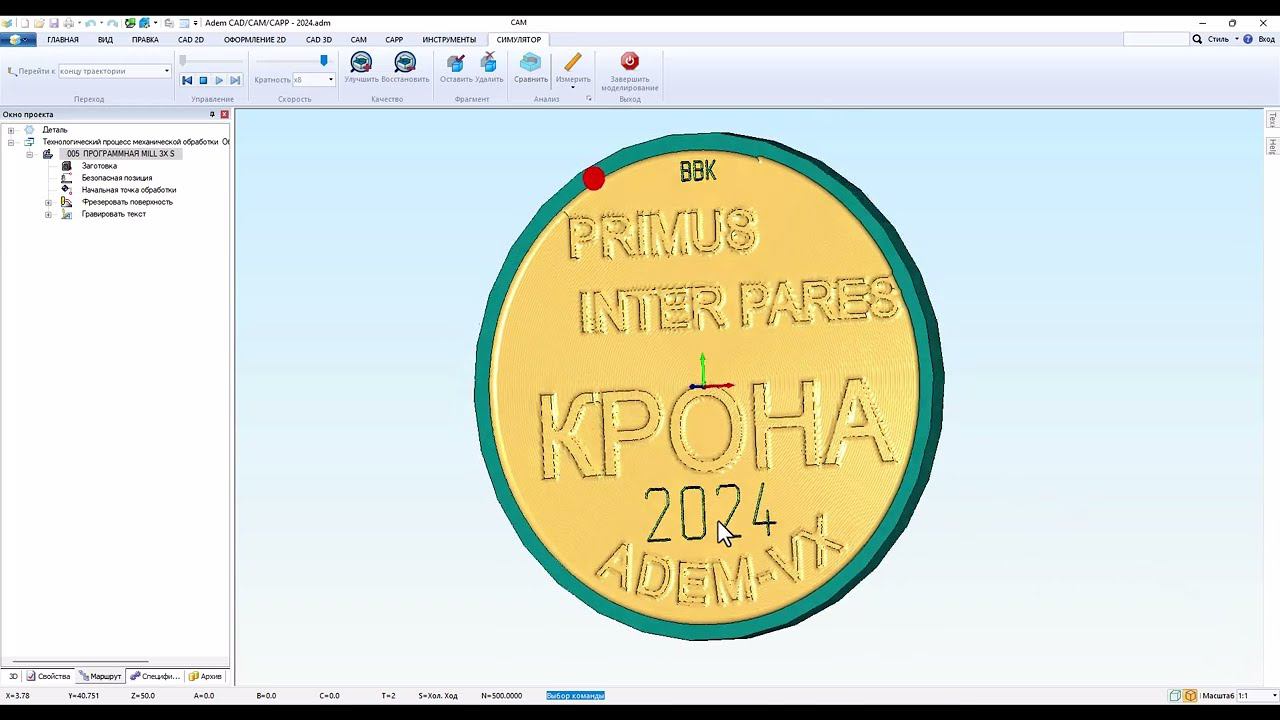1280x720 pixels.
Task: Select the 3D tab in project panel
Action: pyautogui.click(x=13, y=677)
